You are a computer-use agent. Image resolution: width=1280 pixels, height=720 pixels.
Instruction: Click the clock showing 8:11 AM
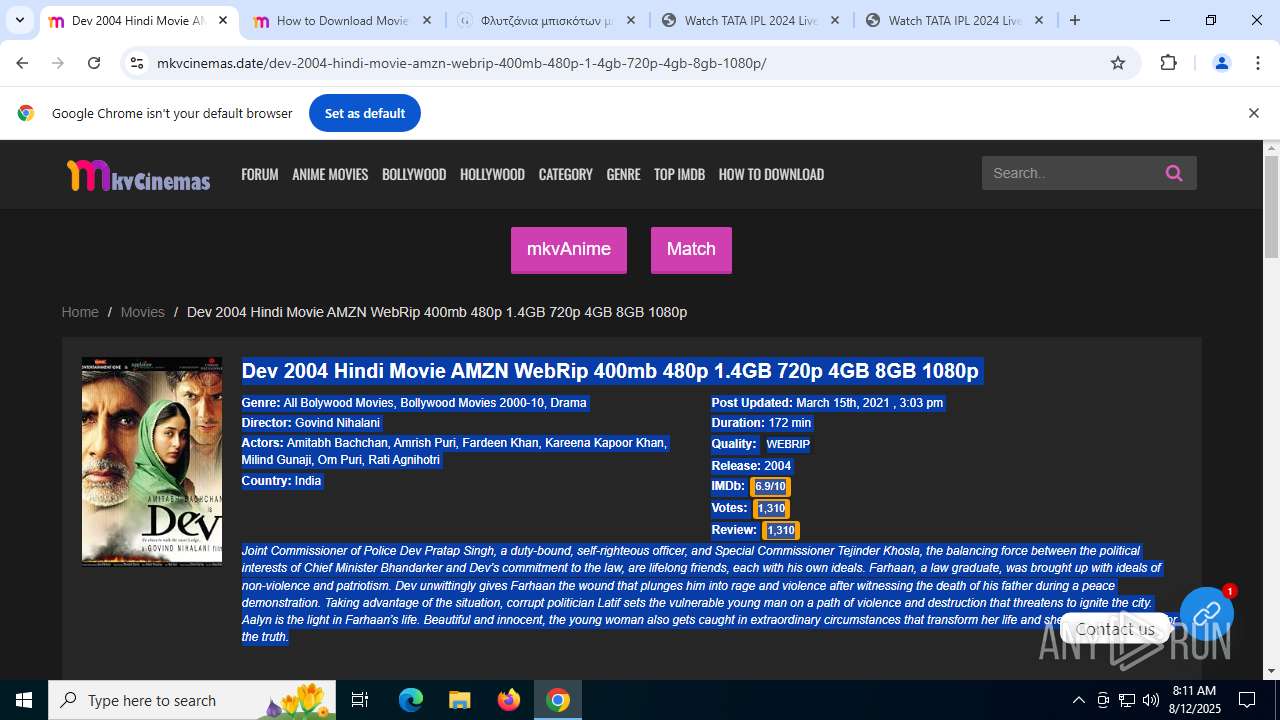pos(1194,691)
